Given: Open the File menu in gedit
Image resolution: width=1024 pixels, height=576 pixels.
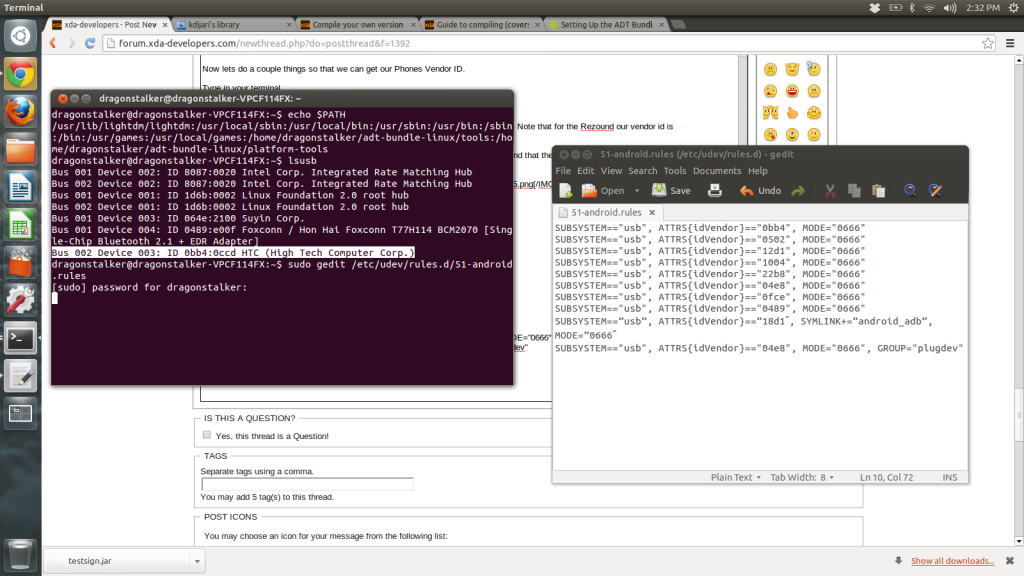Looking at the screenshot, I should [563, 171].
